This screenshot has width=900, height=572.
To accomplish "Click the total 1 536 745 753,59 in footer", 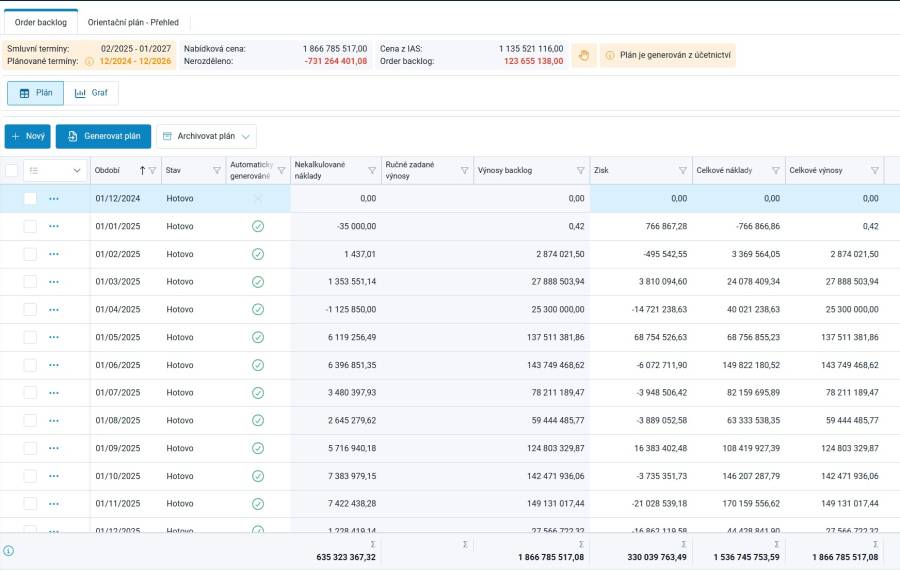I will [746, 557].
